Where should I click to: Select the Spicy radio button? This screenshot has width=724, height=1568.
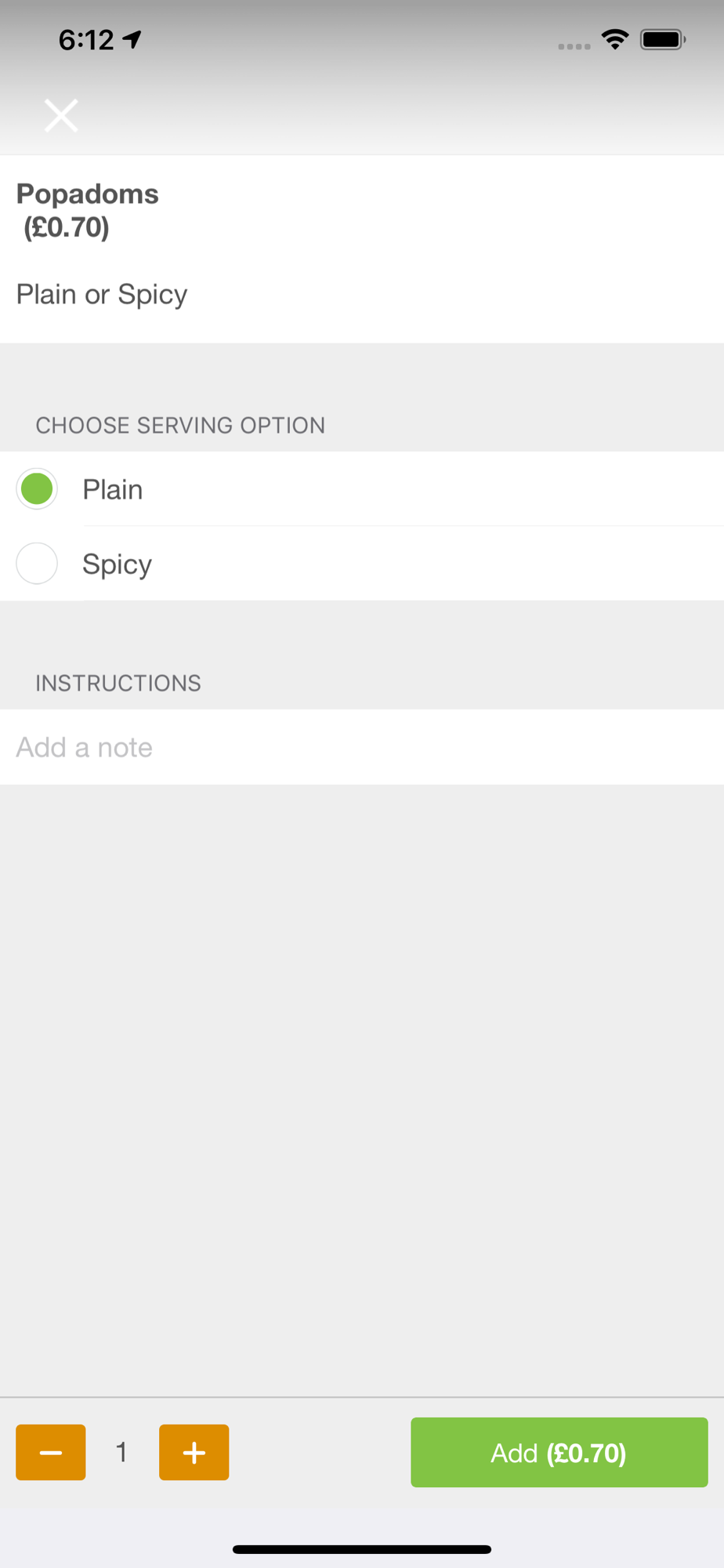click(37, 563)
